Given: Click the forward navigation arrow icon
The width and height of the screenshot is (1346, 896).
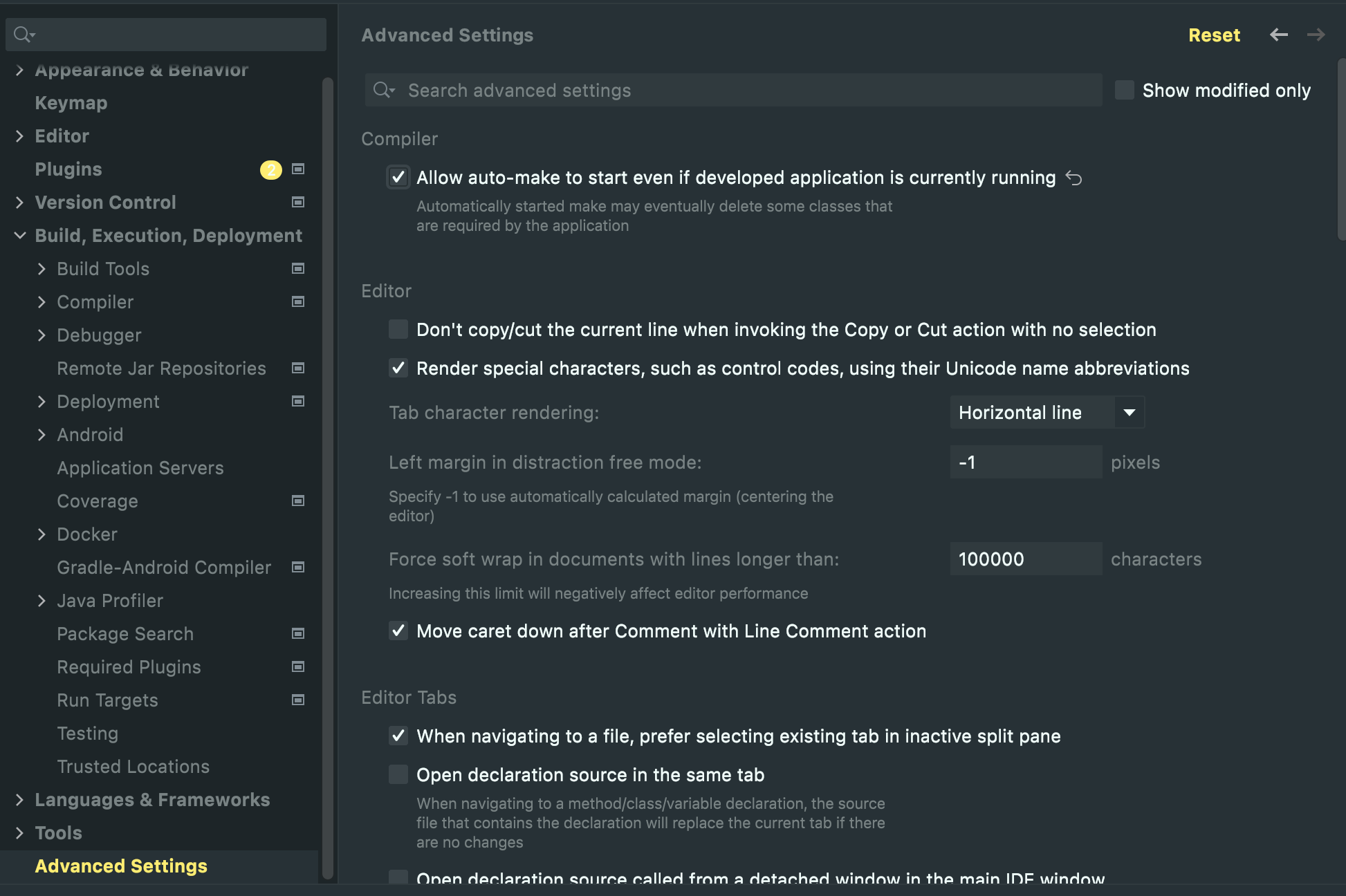Looking at the screenshot, I should [1316, 35].
